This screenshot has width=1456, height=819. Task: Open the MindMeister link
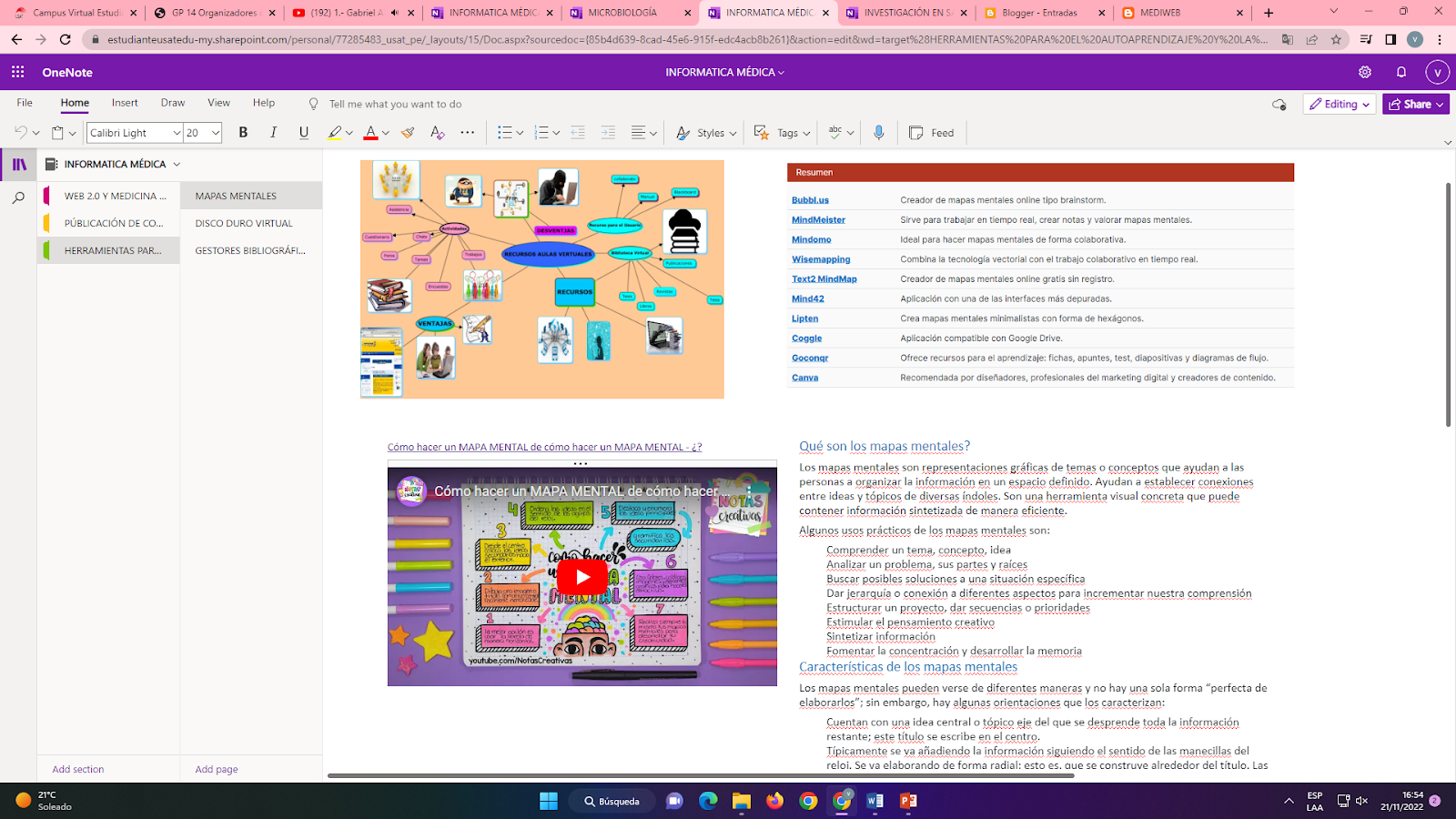[818, 220]
